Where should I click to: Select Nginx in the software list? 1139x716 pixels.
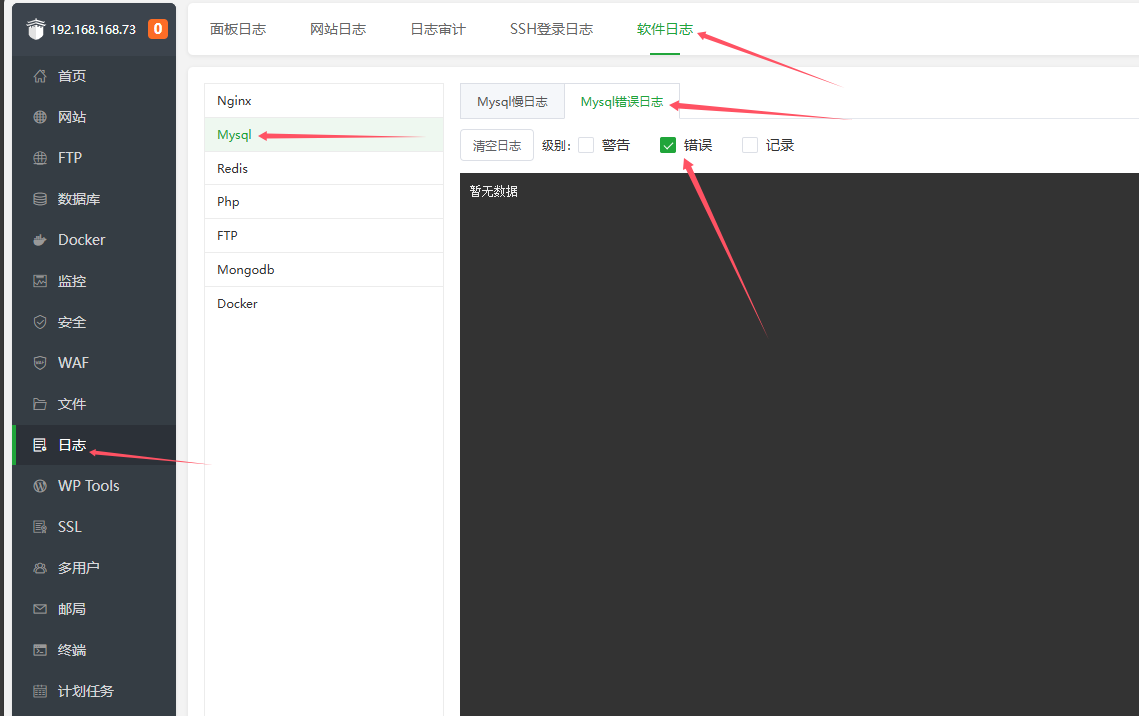pos(324,101)
